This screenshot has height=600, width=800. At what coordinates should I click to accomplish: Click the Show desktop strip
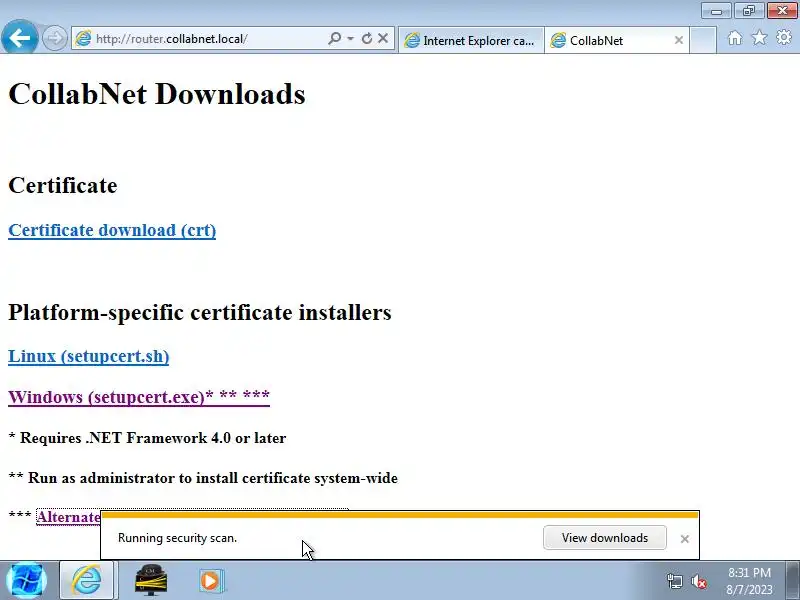point(792,581)
